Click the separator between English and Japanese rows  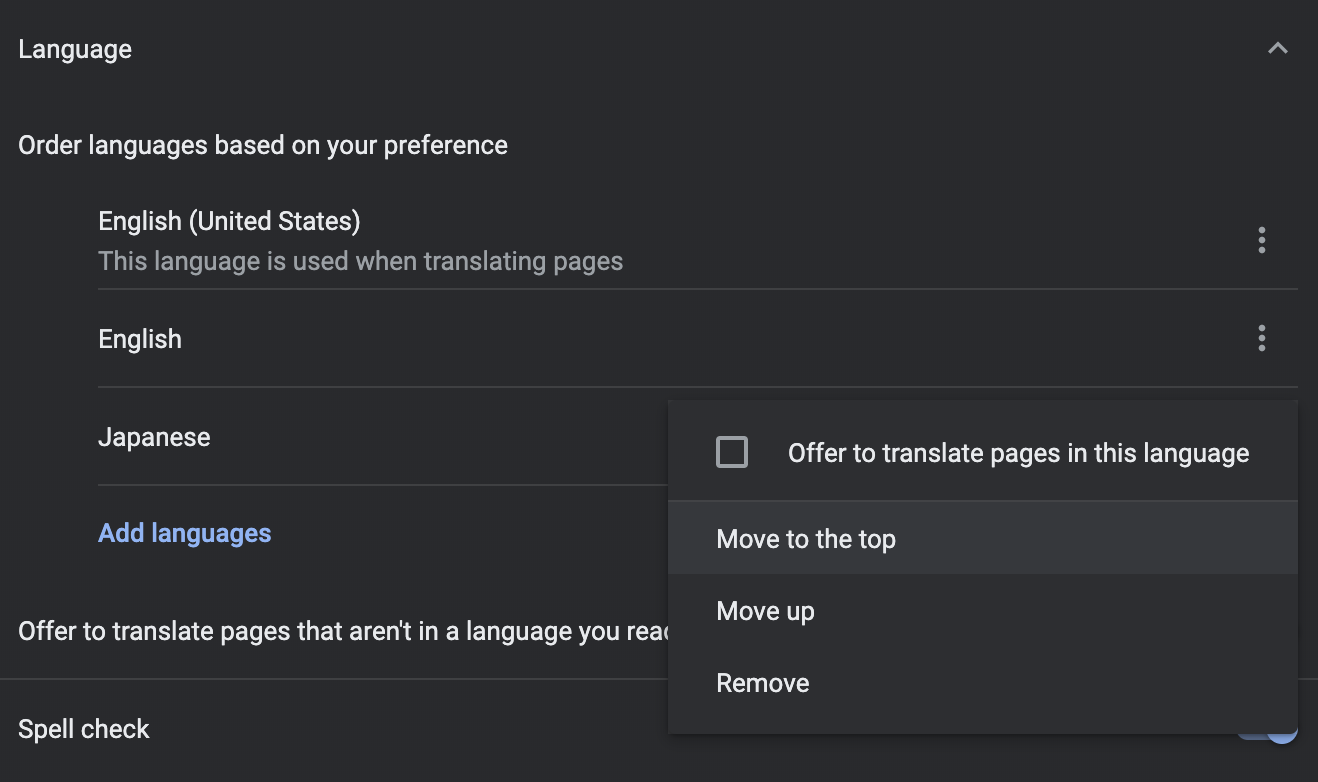[380, 387]
